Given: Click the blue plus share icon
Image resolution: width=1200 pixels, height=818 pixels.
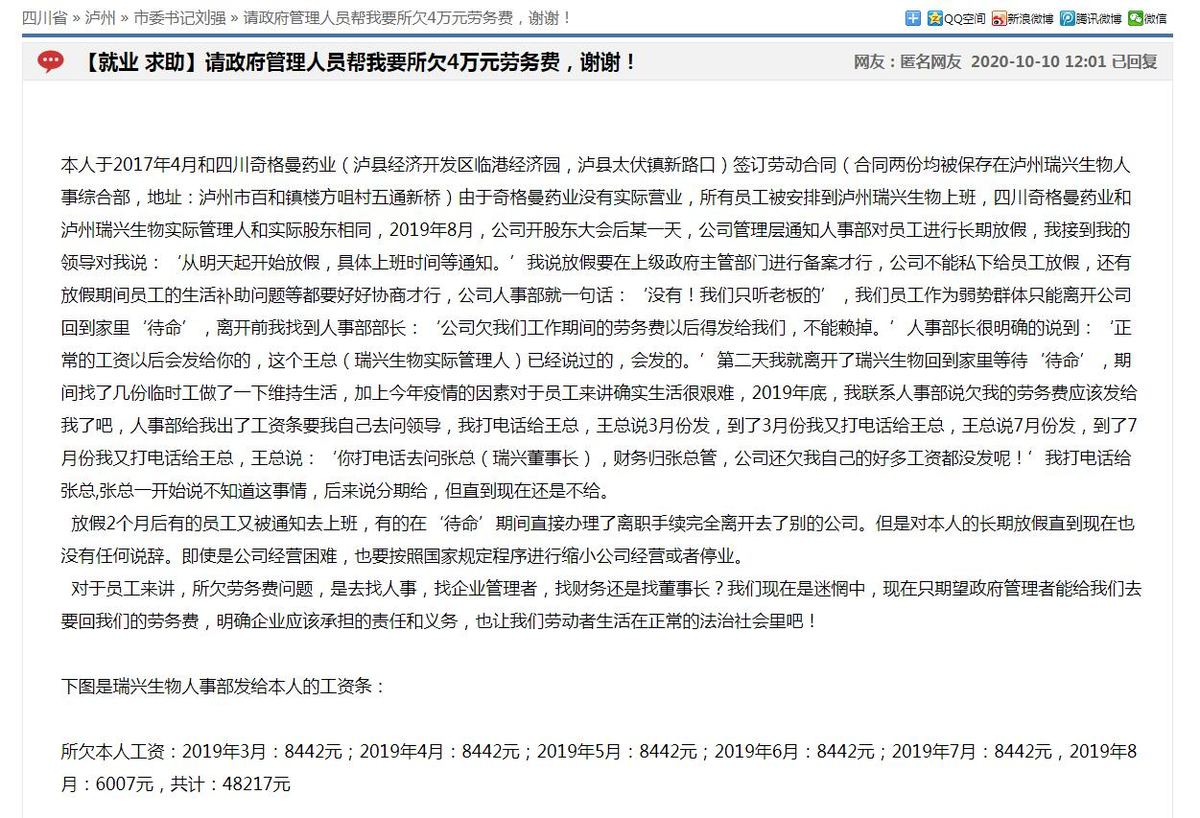Looking at the screenshot, I should 912,18.
